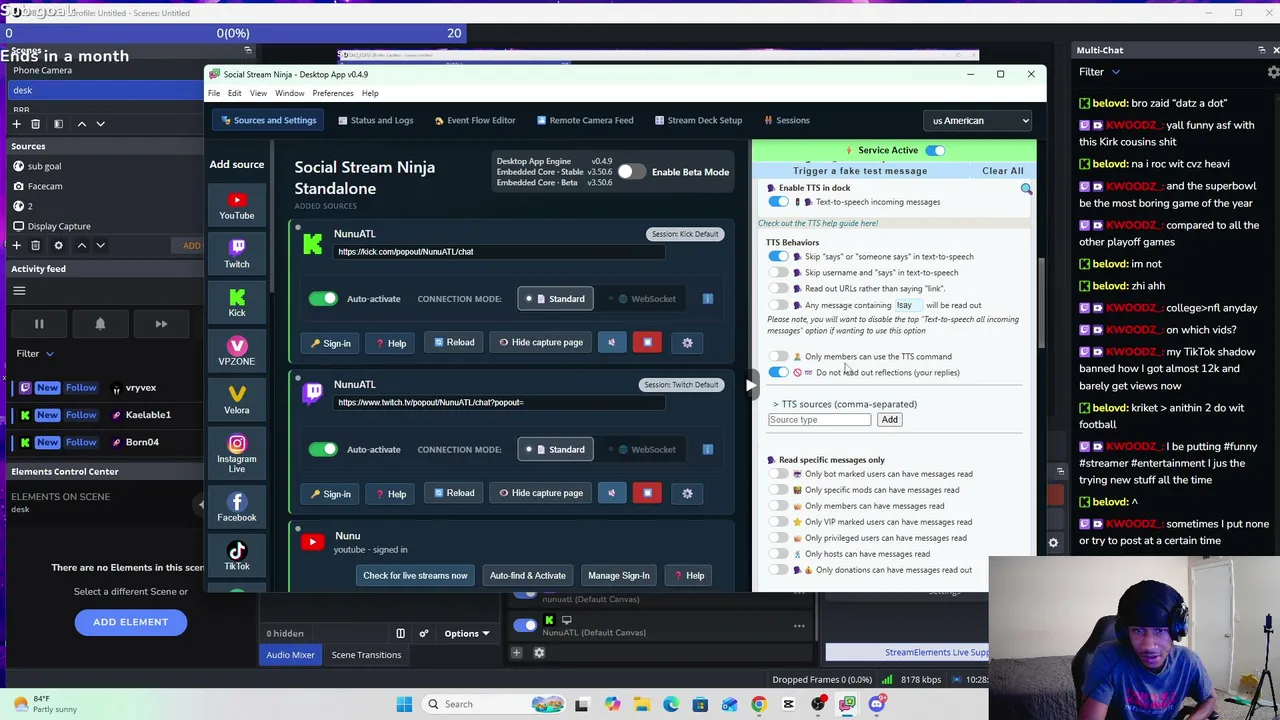
Task: Select Standard connection mode for Kick source
Action: tap(556, 299)
